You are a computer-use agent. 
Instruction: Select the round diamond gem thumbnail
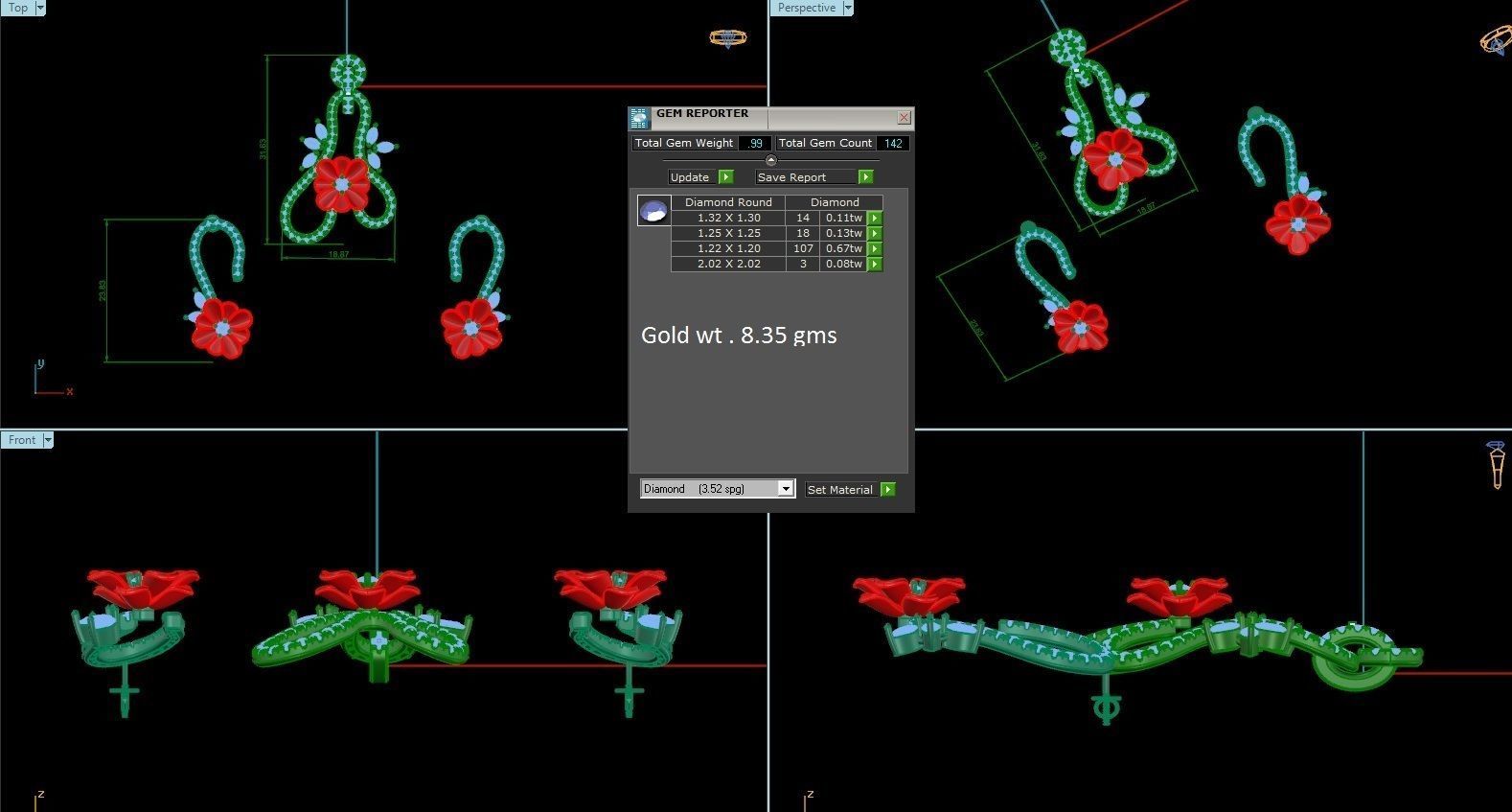click(x=653, y=211)
